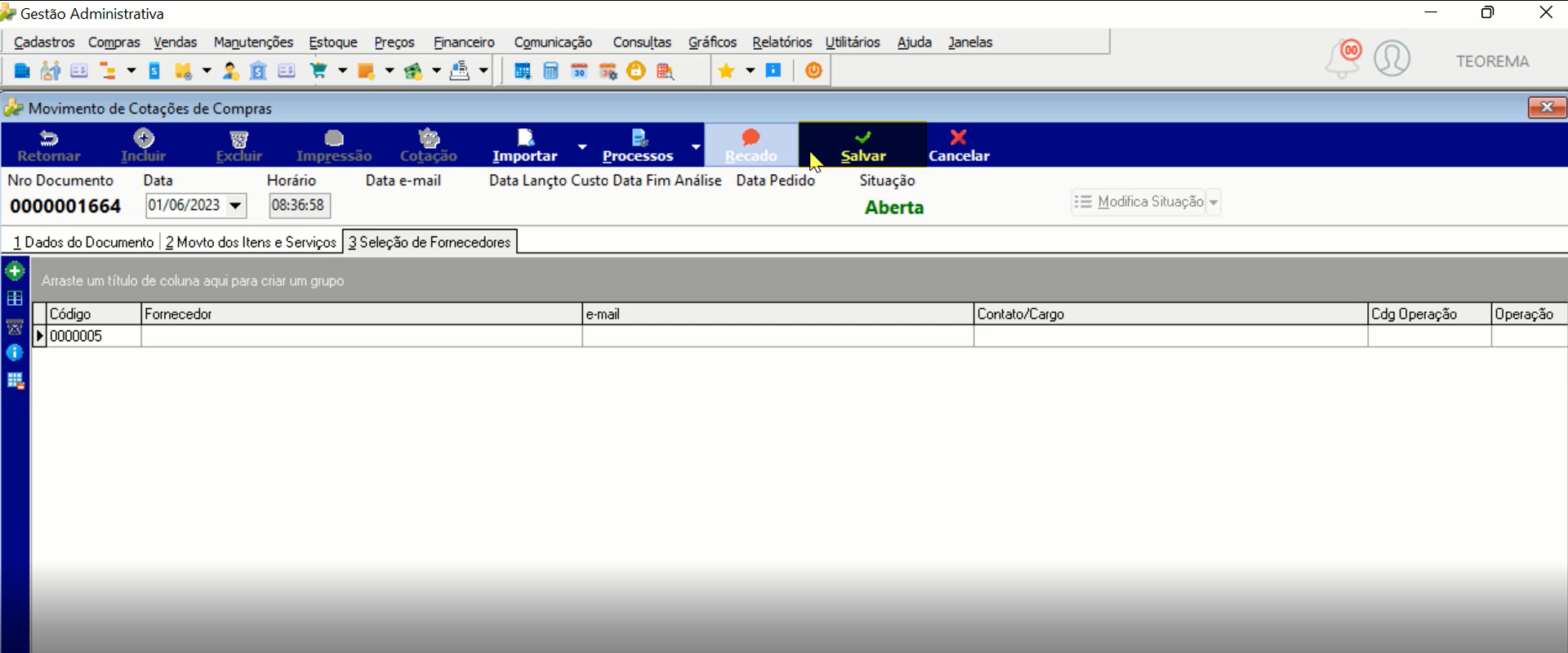Open the blue calendar icon
This screenshot has width=1568, height=653.
tap(522, 71)
